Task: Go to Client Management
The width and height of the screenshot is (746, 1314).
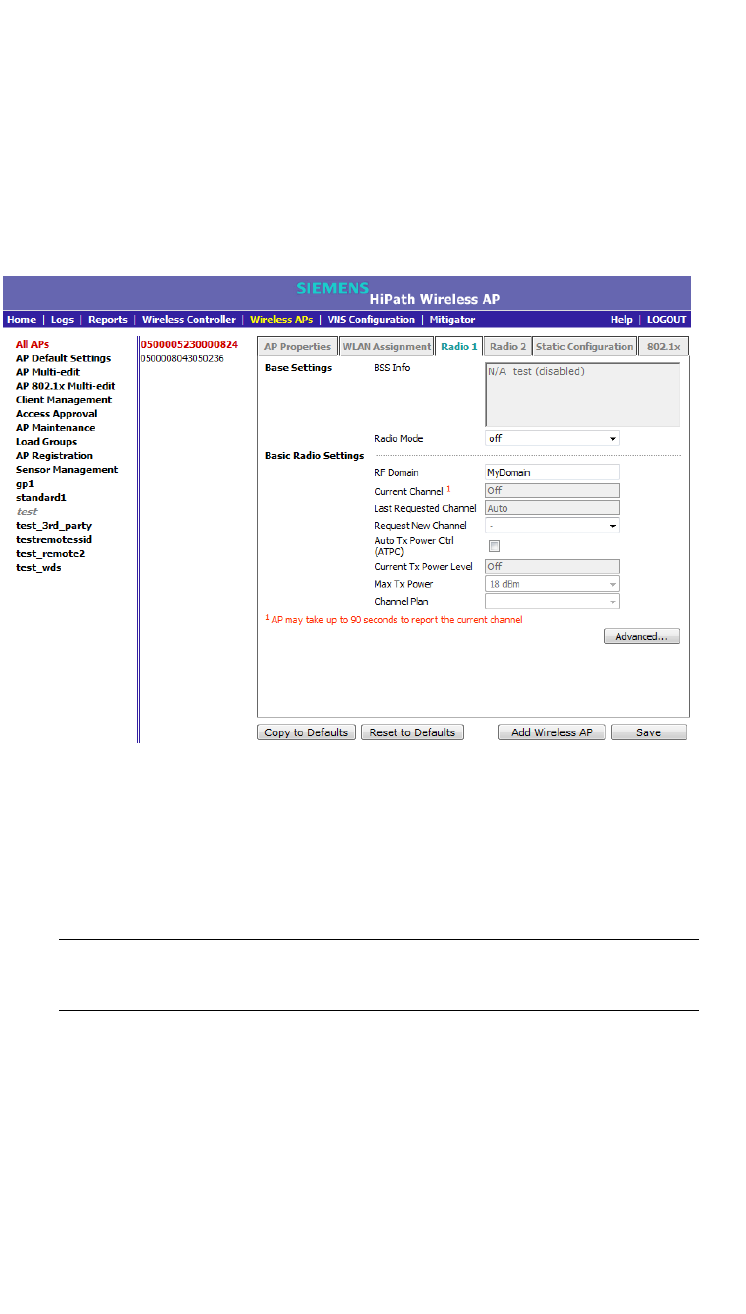Action: point(64,400)
